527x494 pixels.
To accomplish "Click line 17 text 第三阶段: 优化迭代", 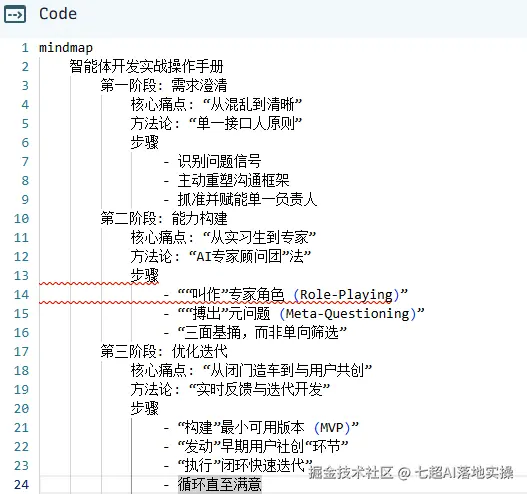I will (164, 352).
